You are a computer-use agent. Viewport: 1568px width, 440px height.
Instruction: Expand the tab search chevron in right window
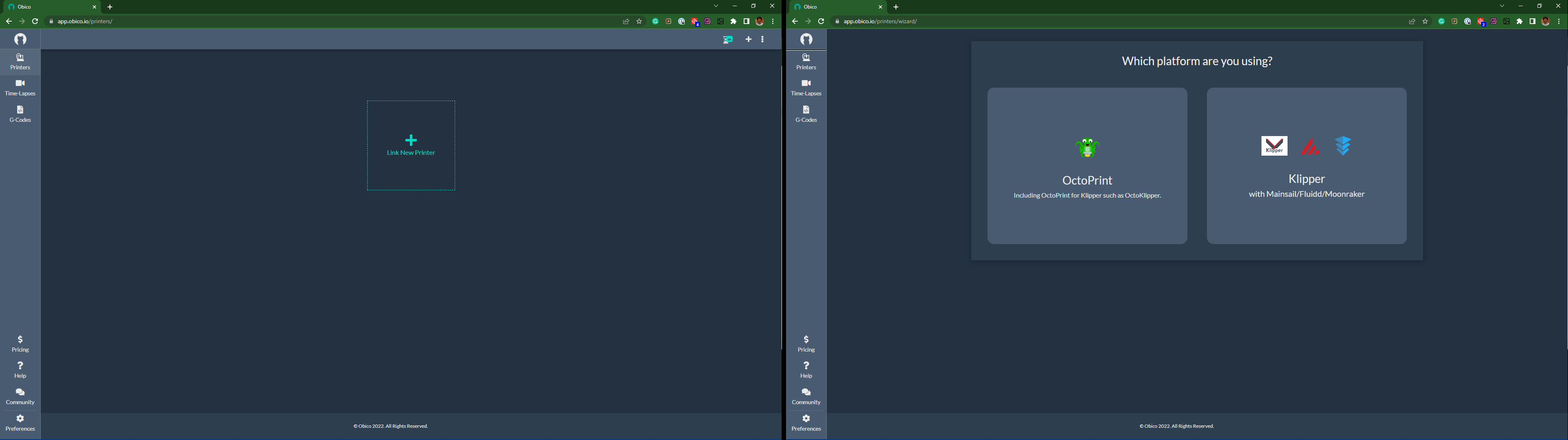point(1502,6)
